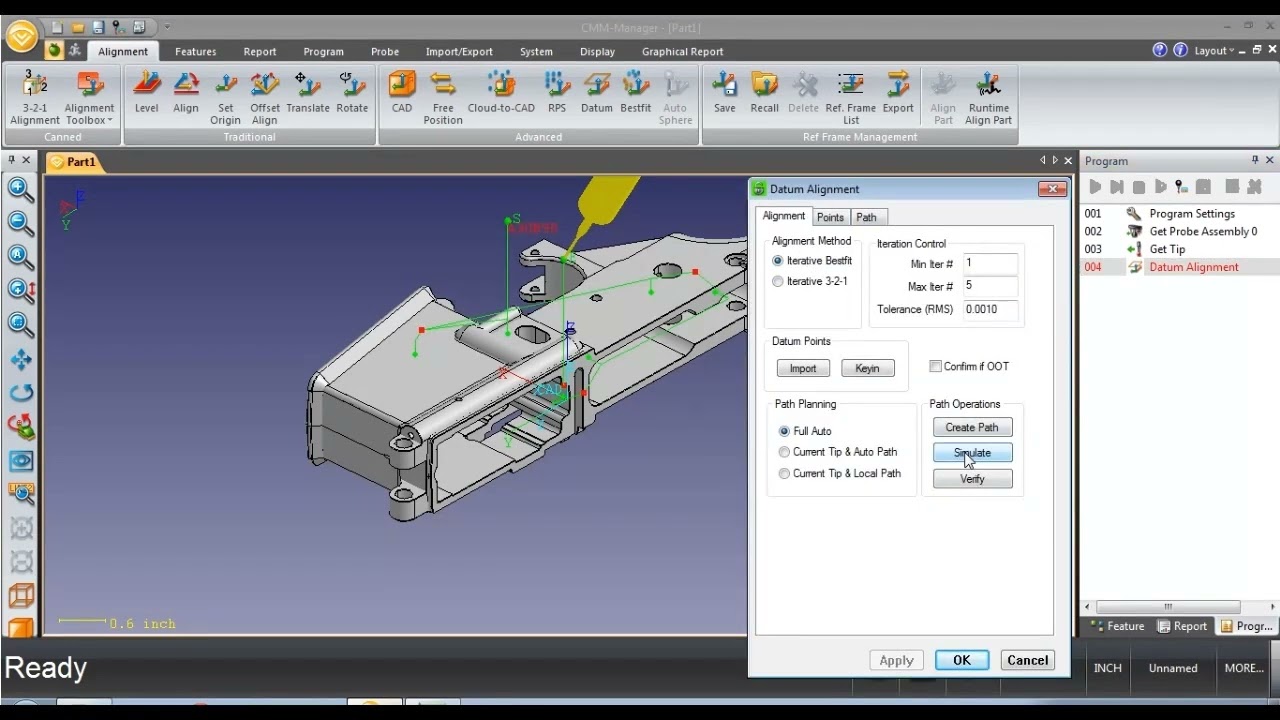Choose the Set Origin tool
The height and width of the screenshot is (720, 1280).
click(225, 98)
